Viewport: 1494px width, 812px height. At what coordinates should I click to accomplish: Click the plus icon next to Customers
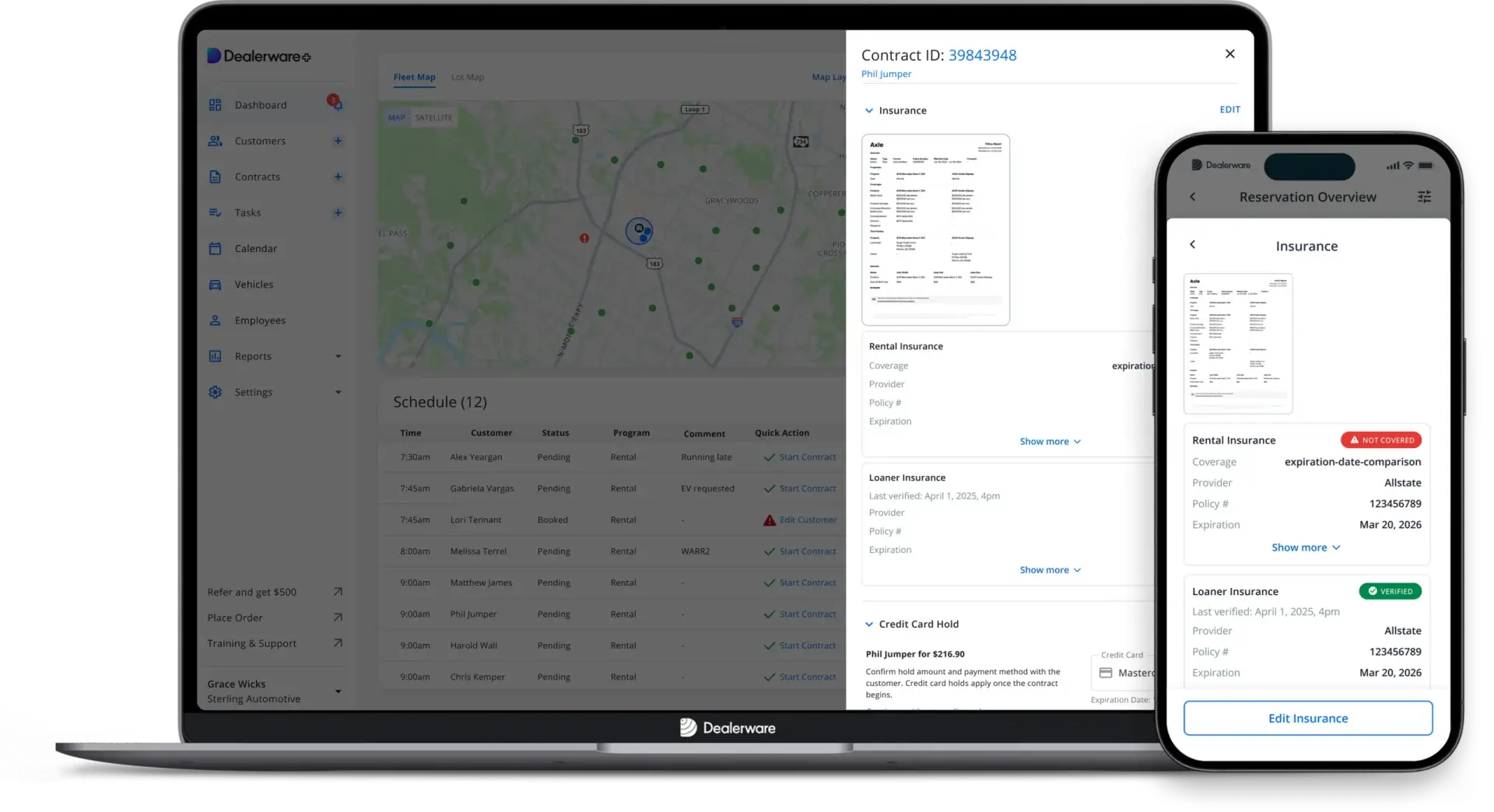click(338, 141)
